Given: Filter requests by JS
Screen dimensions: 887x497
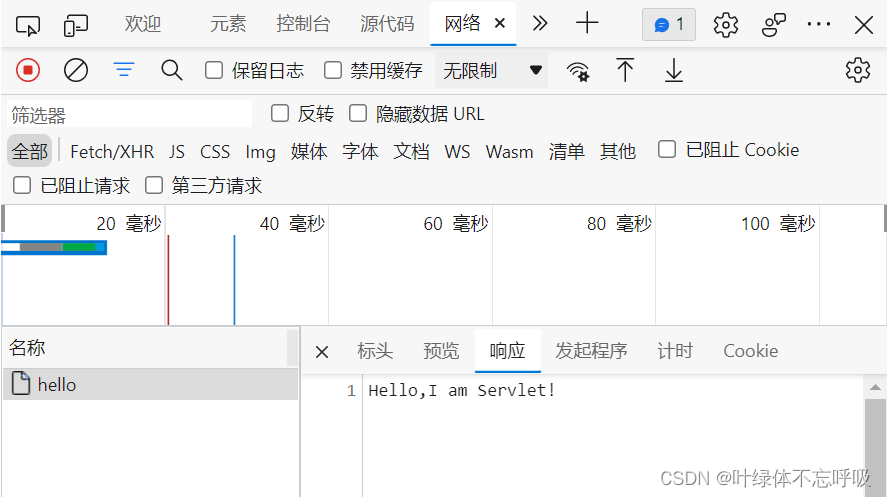Looking at the screenshot, I should click(x=176, y=152).
